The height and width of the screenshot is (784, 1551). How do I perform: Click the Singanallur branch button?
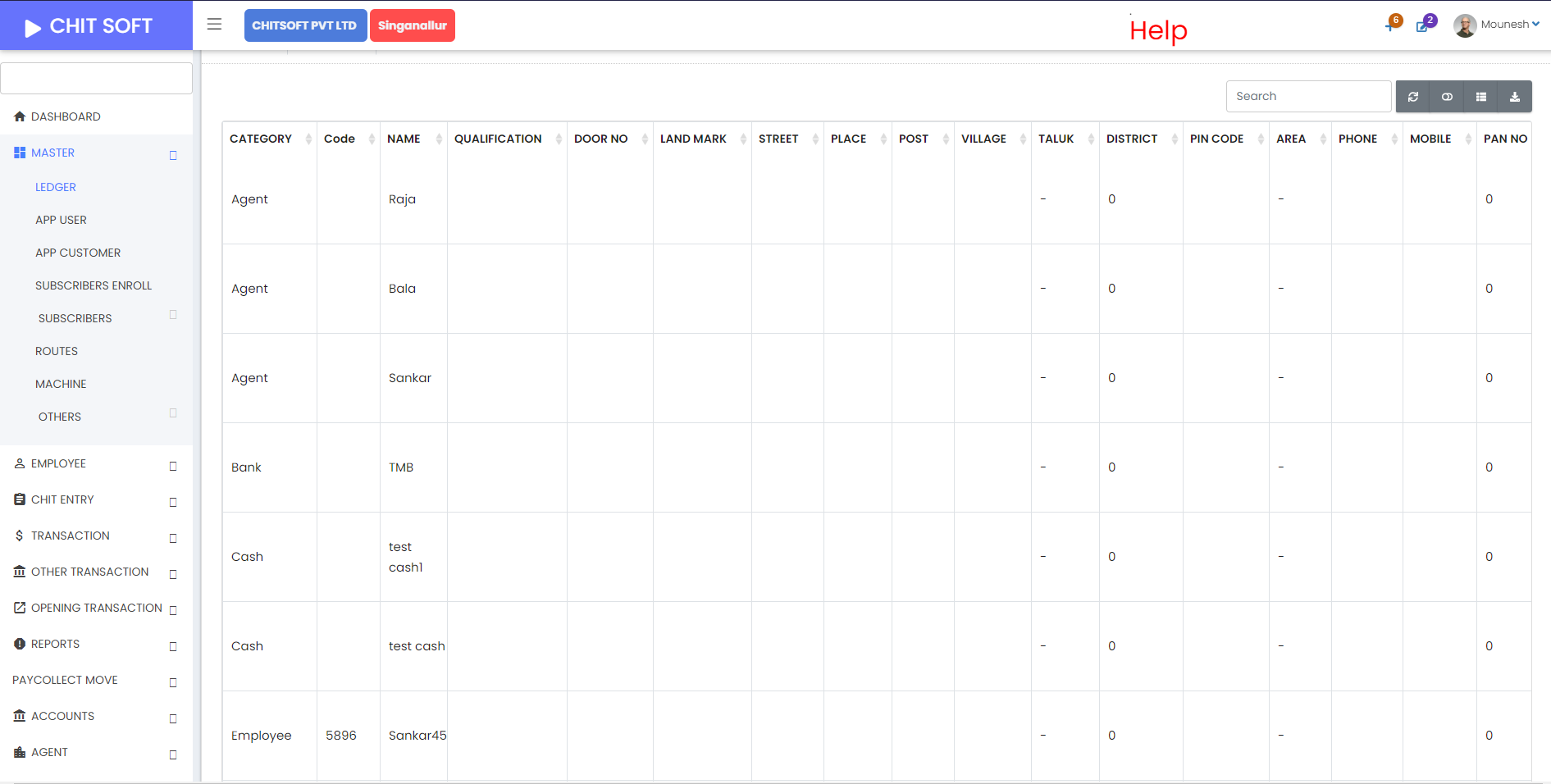tap(412, 25)
